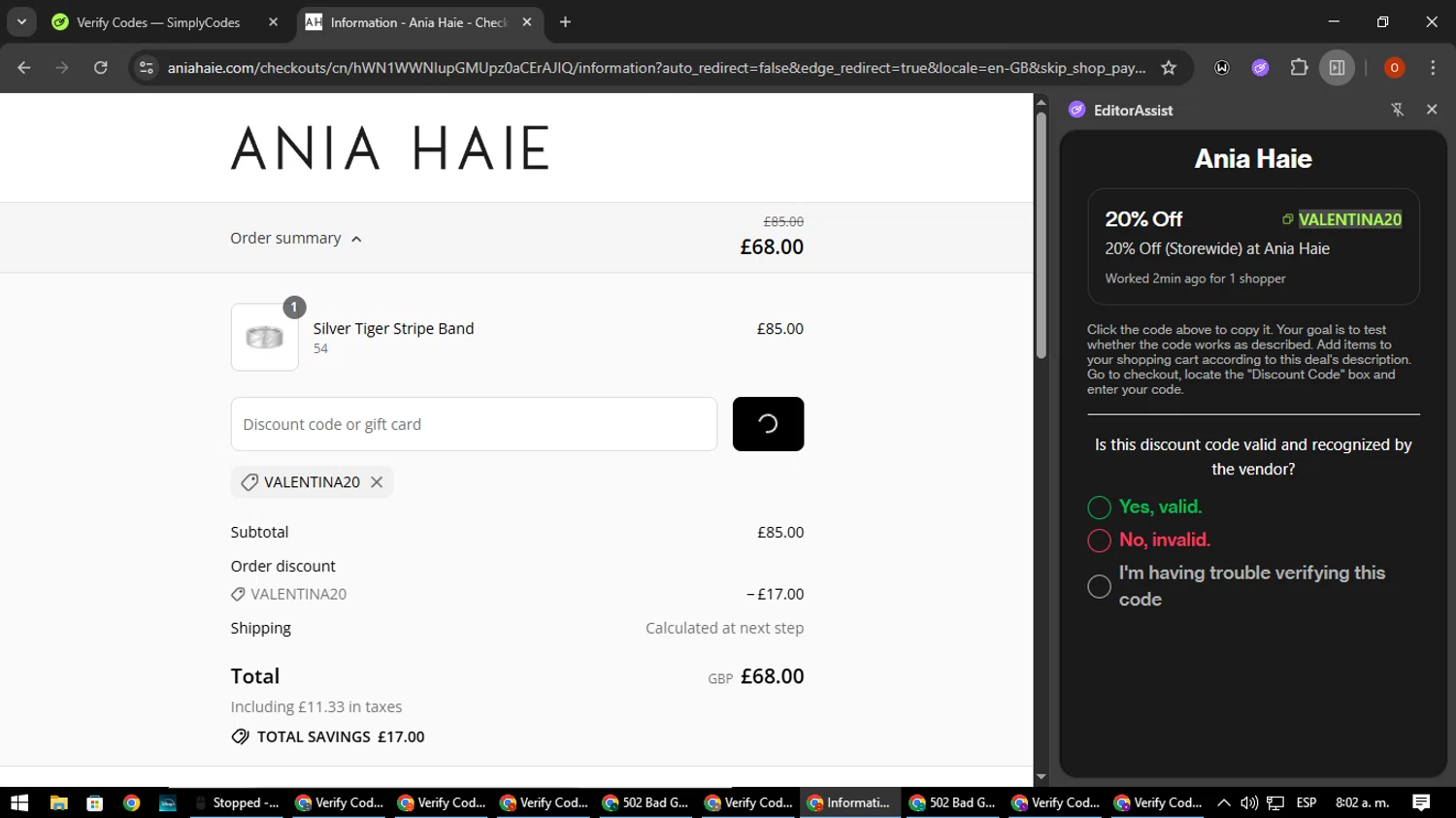Image resolution: width=1456 pixels, height=818 pixels.
Task: Remove the VALENTINA20 discount tag
Action: point(377,482)
